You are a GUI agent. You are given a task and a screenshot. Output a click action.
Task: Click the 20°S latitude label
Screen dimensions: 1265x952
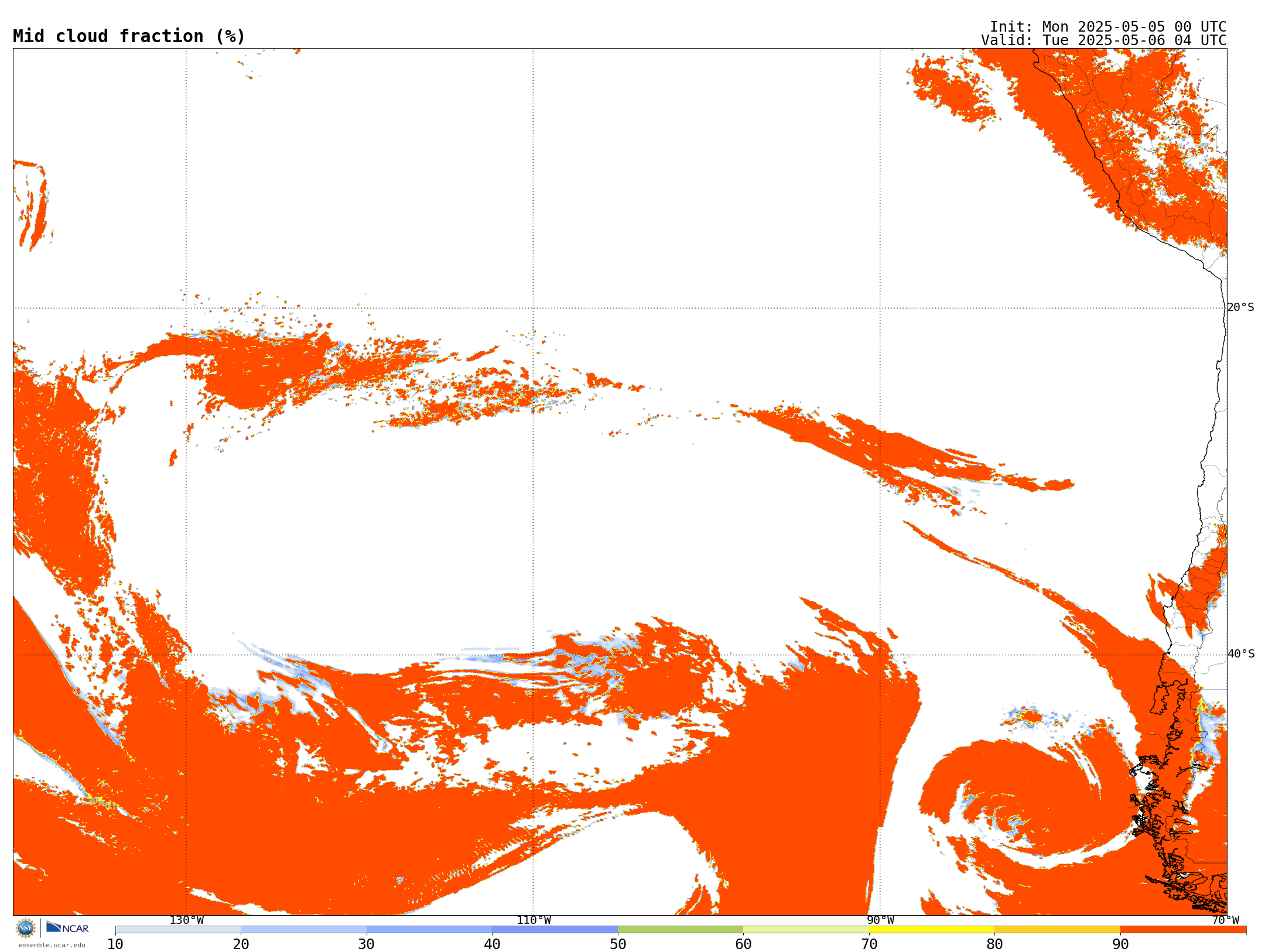tap(1241, 307)
